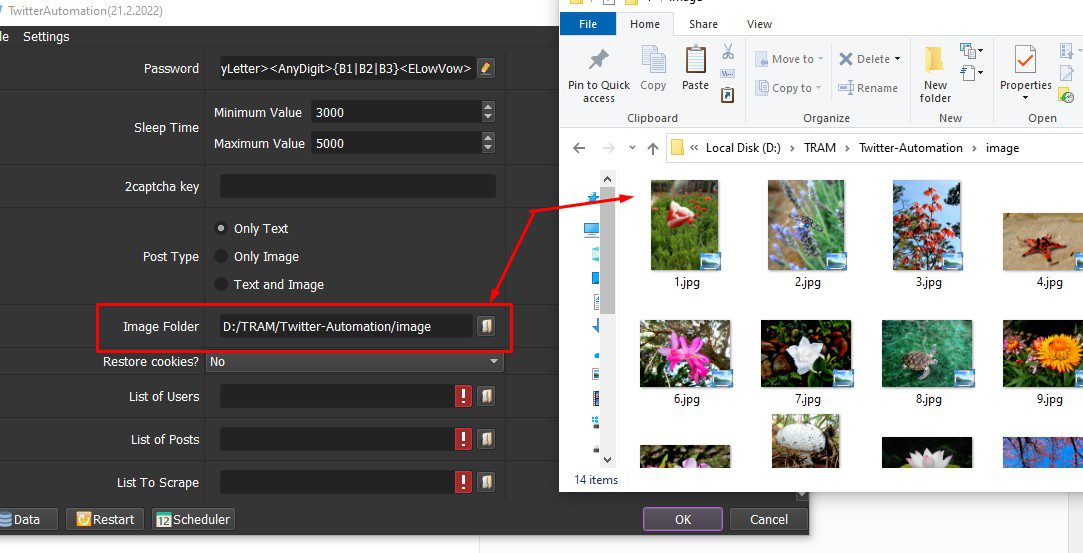Switch to the Home ribbon tab

pyautogui.click(x=644, y=24)
